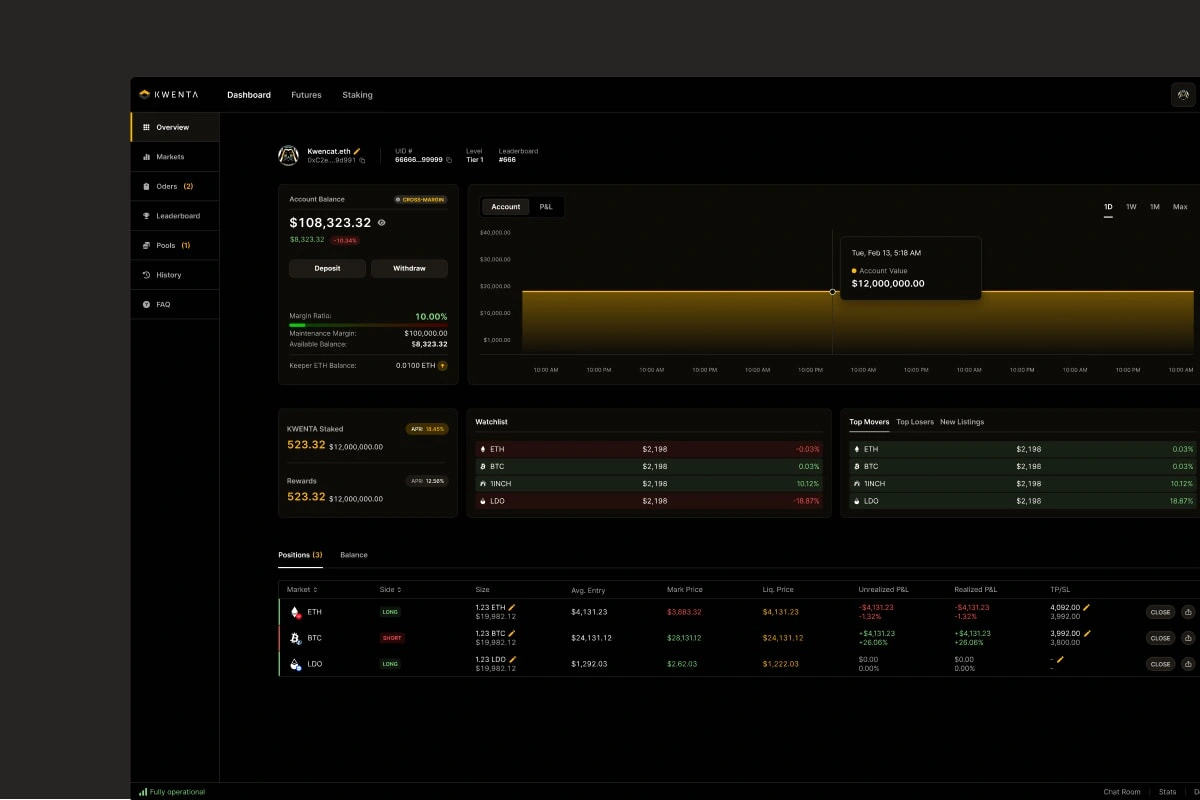Edit TP/SL for BTC position
Viewport: 1200px width, 800px height.
coord(1087,633)
